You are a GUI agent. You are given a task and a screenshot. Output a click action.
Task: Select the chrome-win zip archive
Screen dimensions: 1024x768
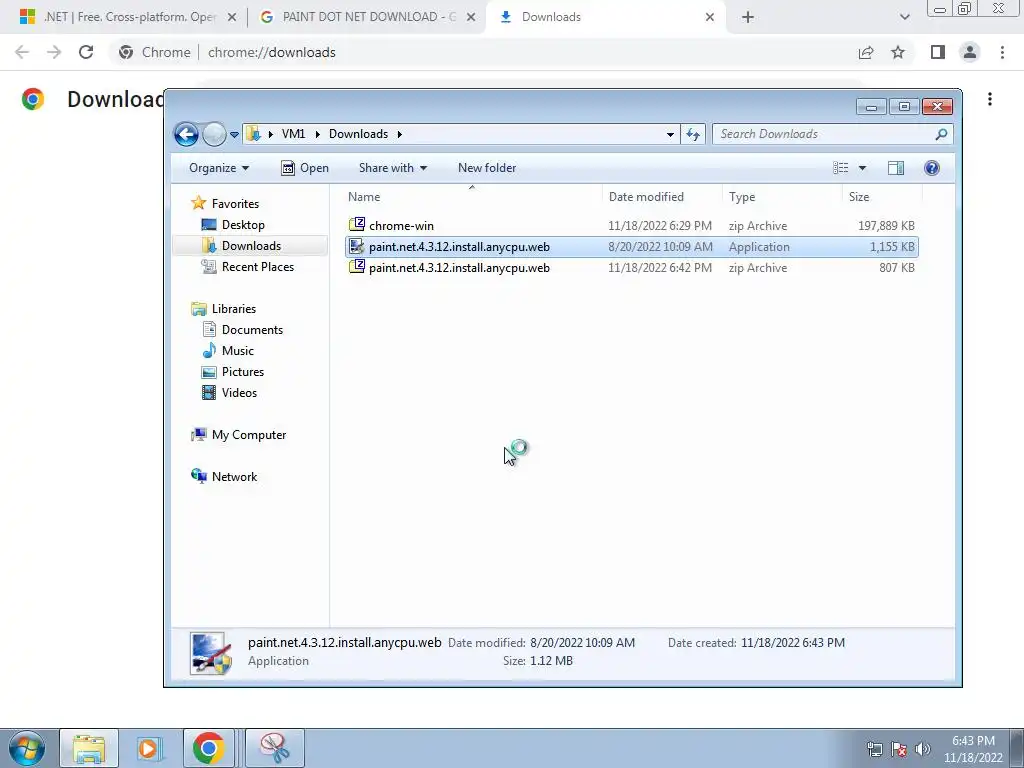pyautogui.click(x=632, y=226)
